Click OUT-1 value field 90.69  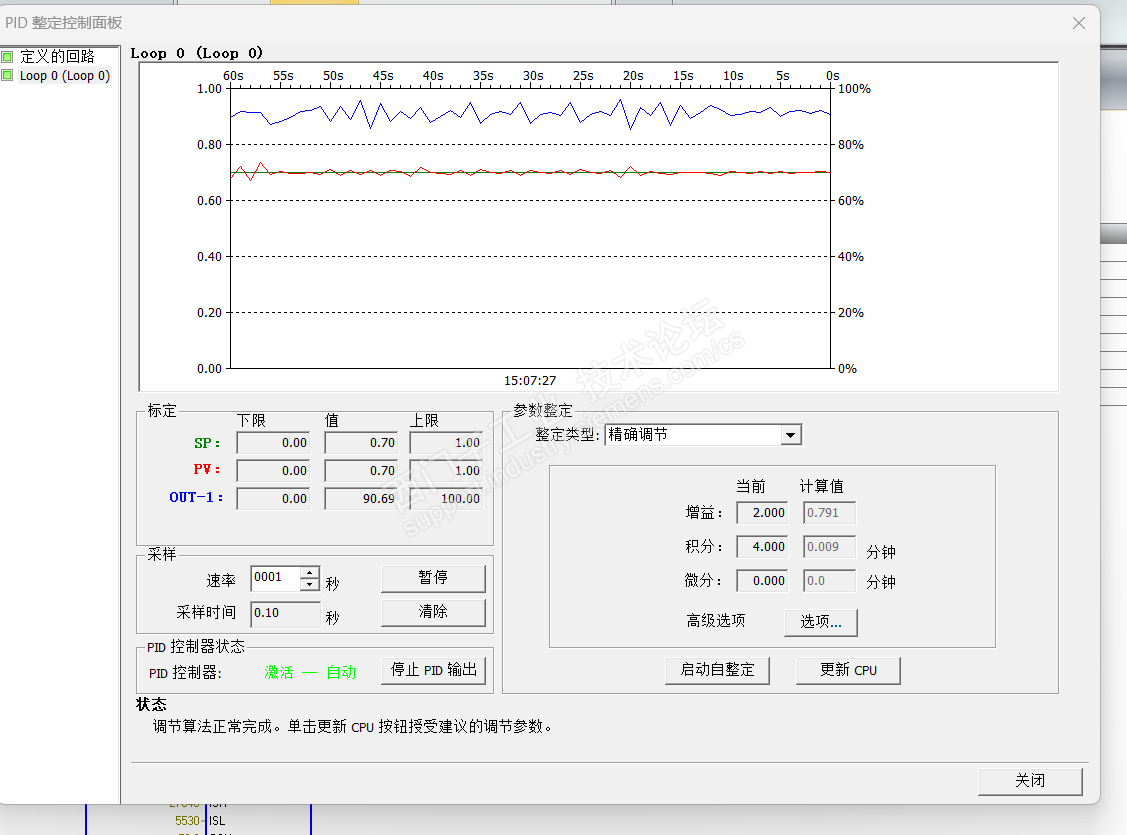tap(361, 499)
